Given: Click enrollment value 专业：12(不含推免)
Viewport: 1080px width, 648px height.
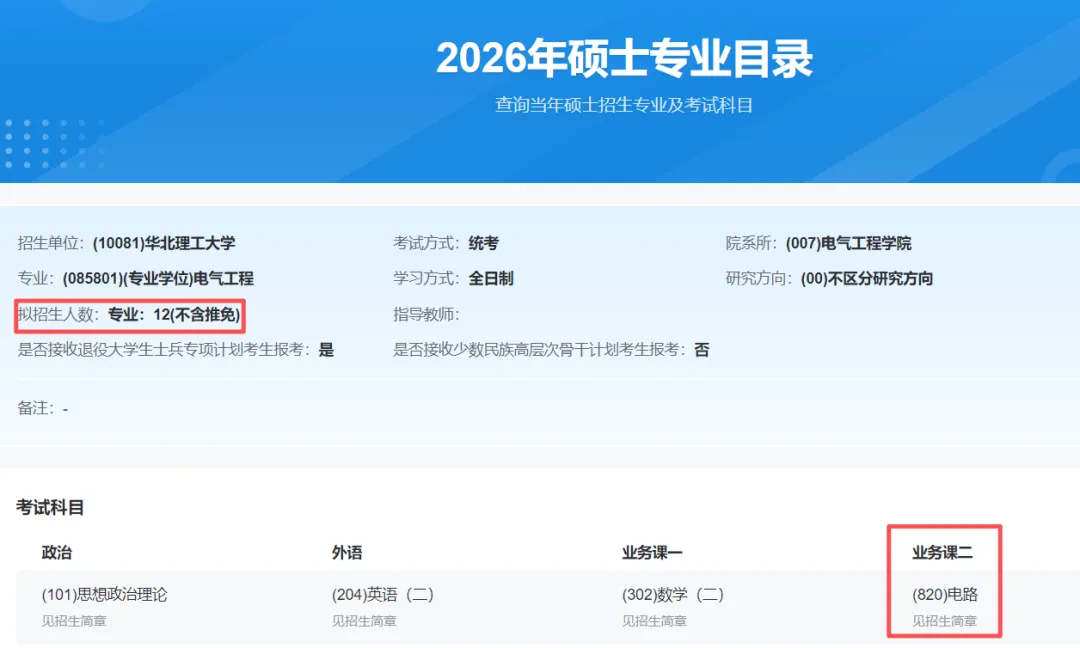Looking at the screenshot, I should [x=174, y=315].
